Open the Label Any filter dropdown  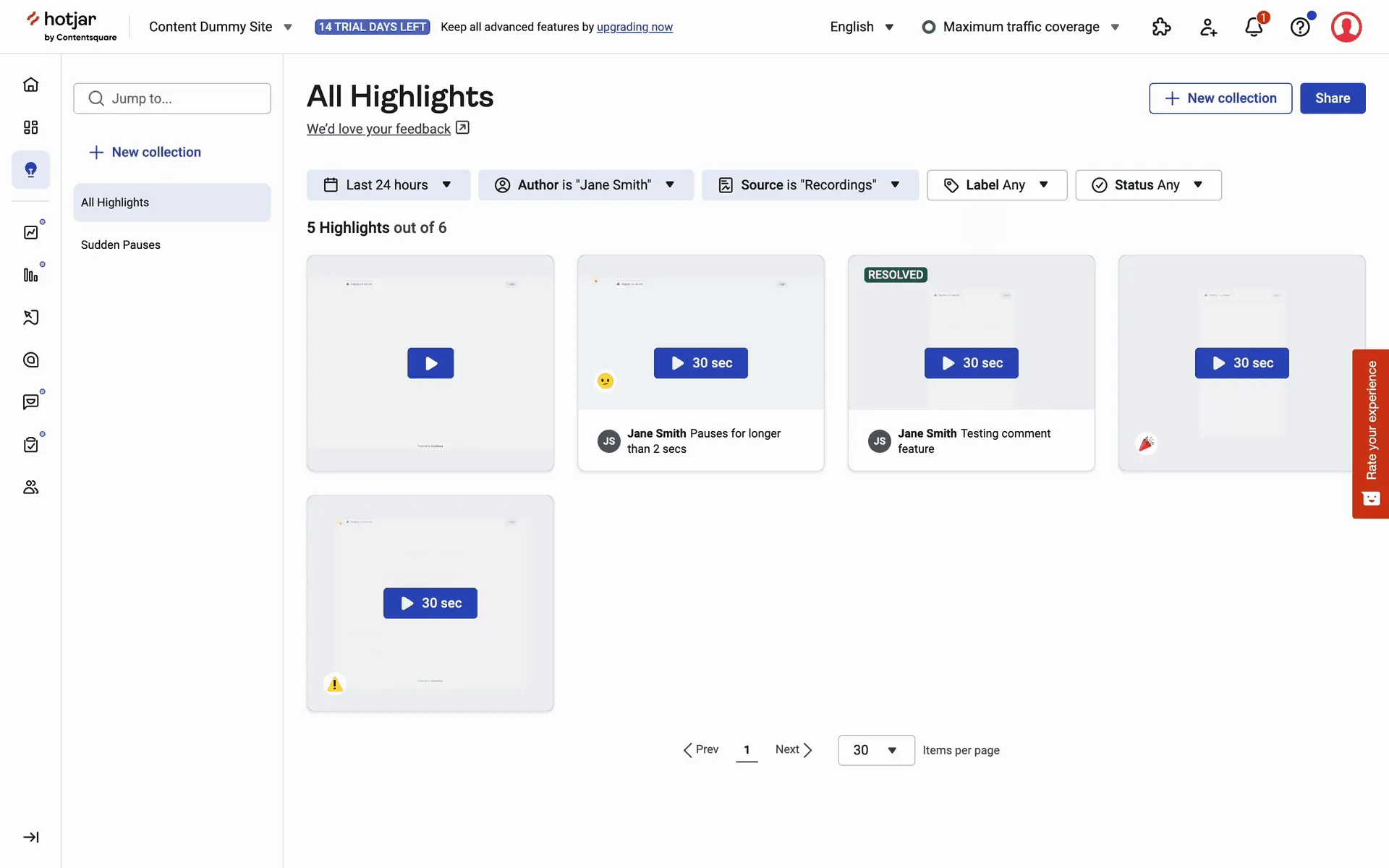point(996,185)
